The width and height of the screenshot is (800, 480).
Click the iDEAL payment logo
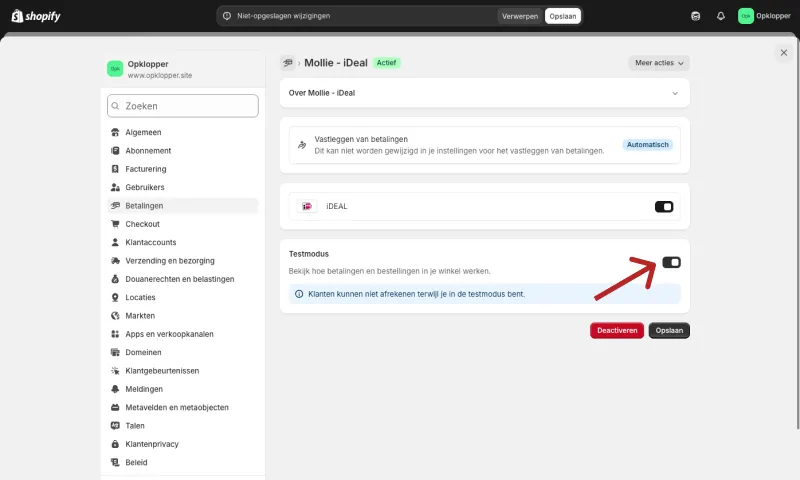tap(307, 206)
